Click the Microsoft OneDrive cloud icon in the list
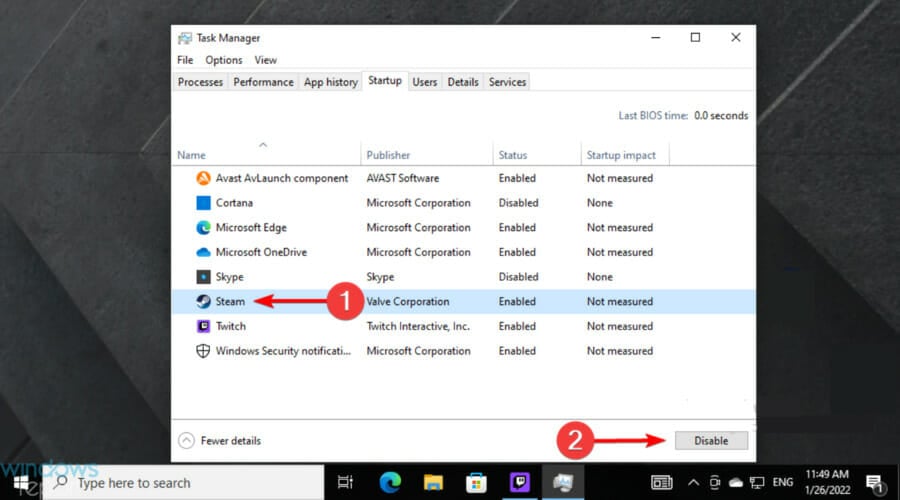Image resolution: width=900 pixels, height=500 pixels. tap(203, 252)
